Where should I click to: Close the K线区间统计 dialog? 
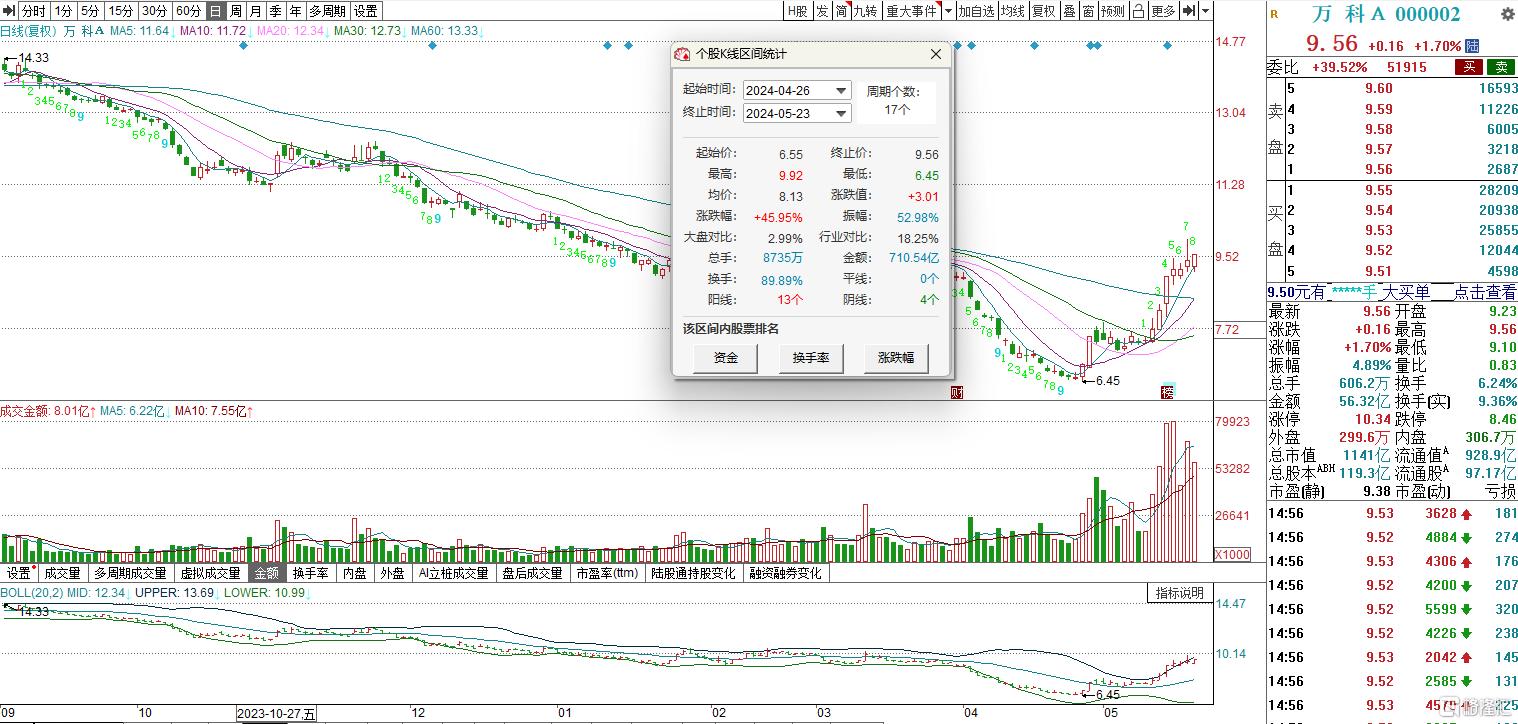[x=936, y=54]
